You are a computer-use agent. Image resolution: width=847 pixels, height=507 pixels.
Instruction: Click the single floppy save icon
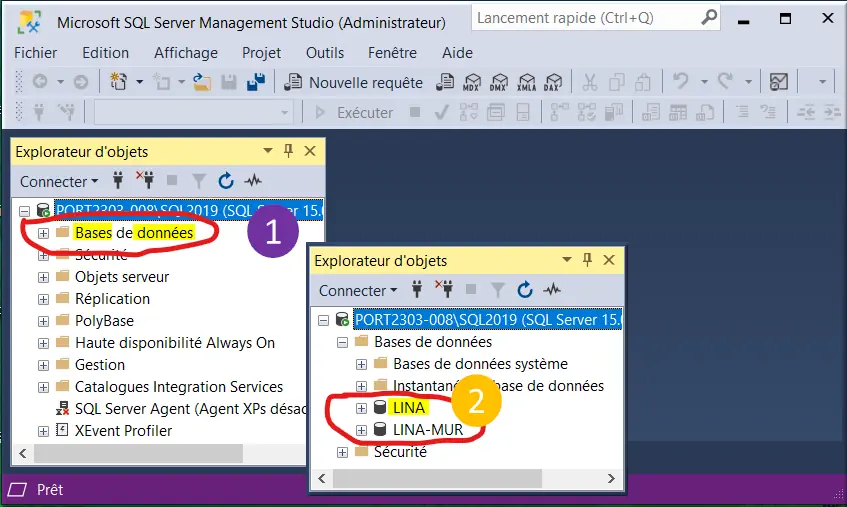[229, 82]
